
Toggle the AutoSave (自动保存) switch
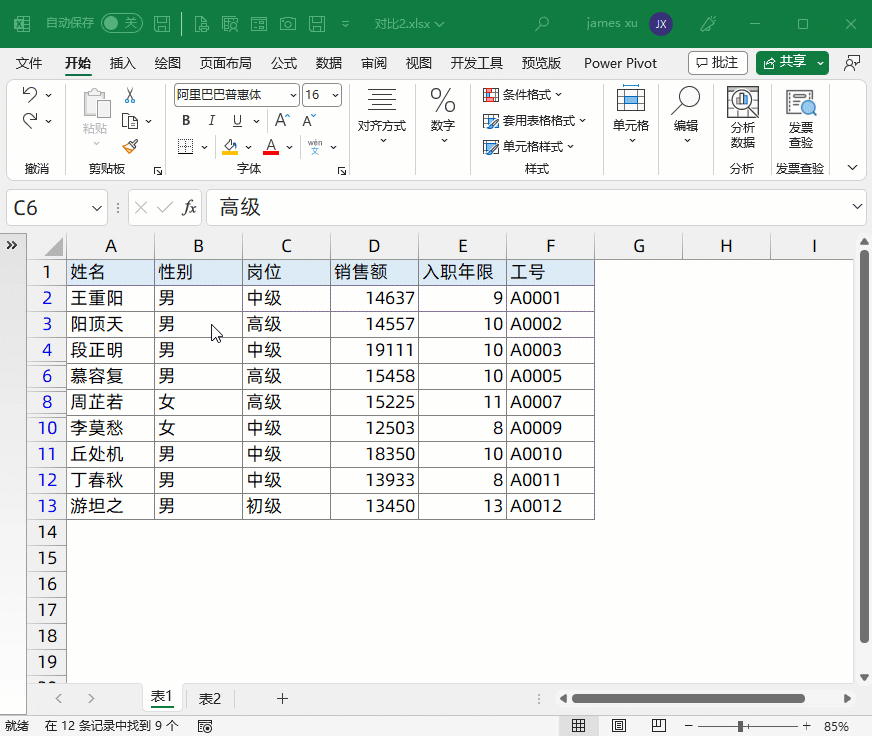click(121, 23)
